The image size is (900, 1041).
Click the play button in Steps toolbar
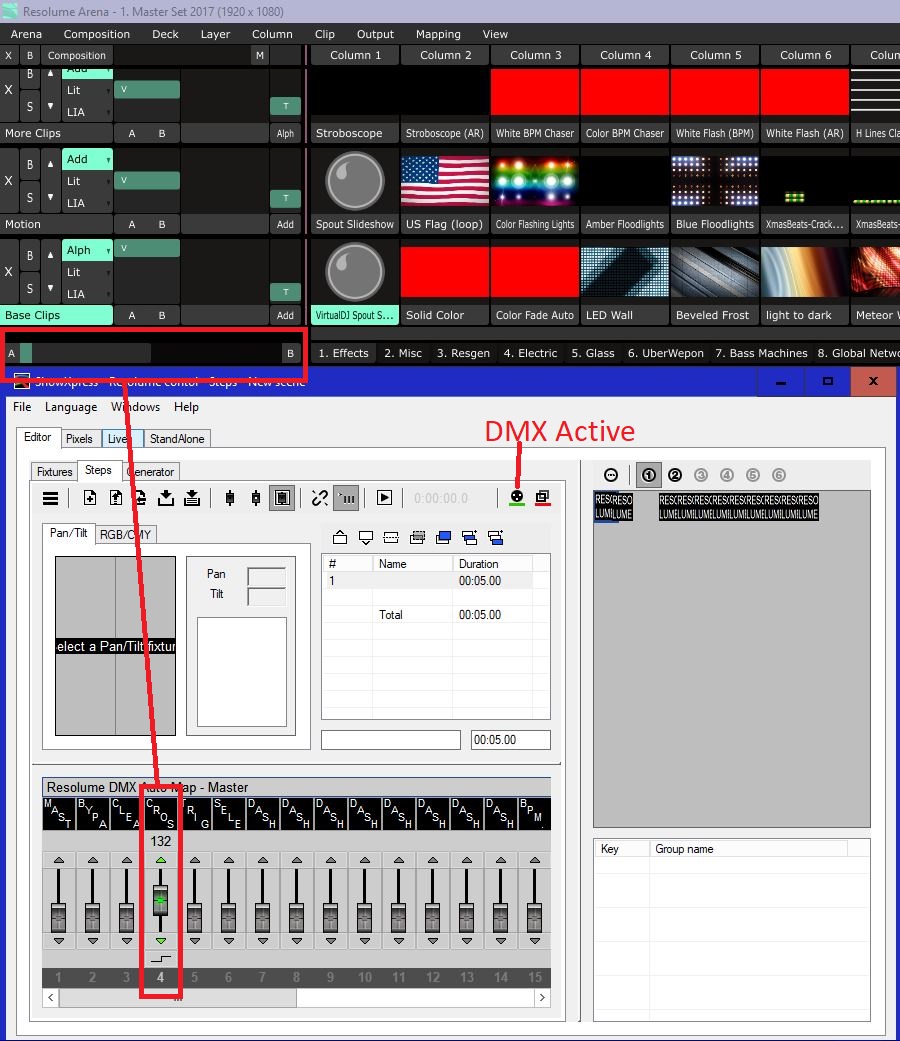pos(384,498)
